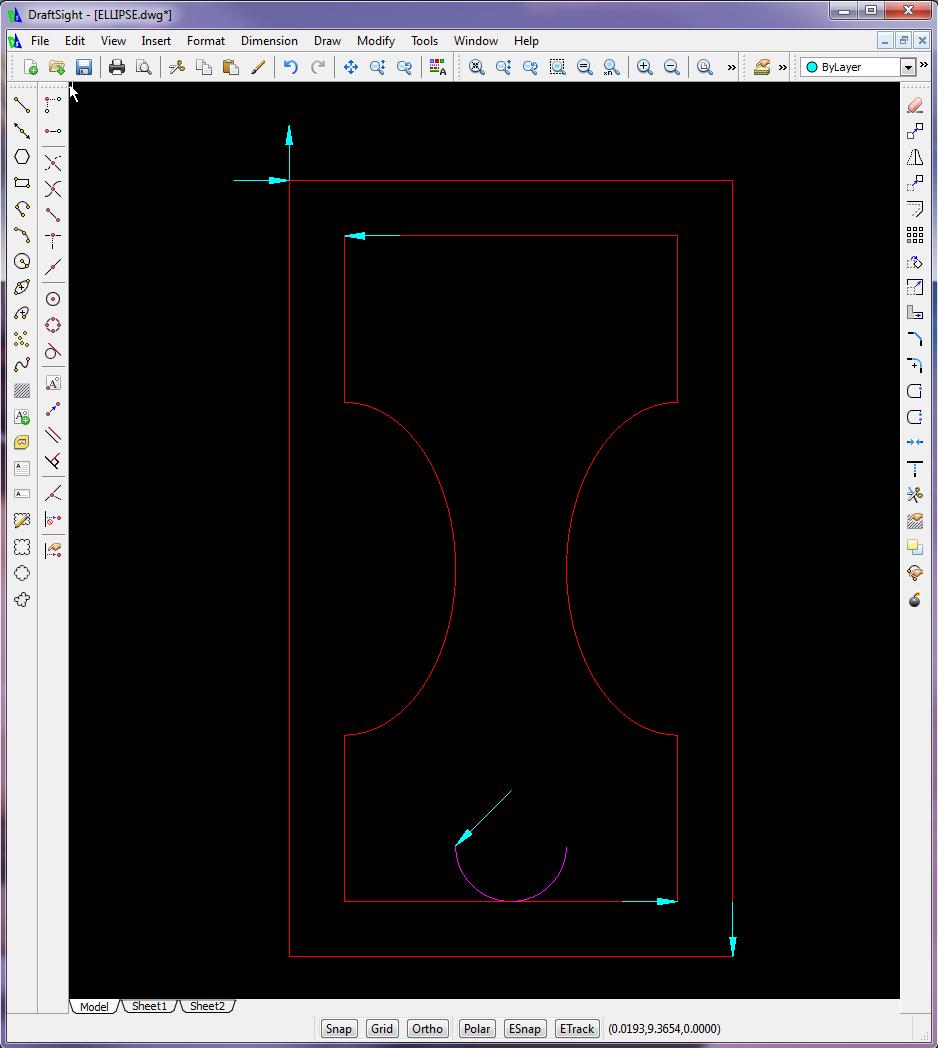Click the Zoom Out magnifier icon
The image size is (938, 1048).
coord(671,67)
